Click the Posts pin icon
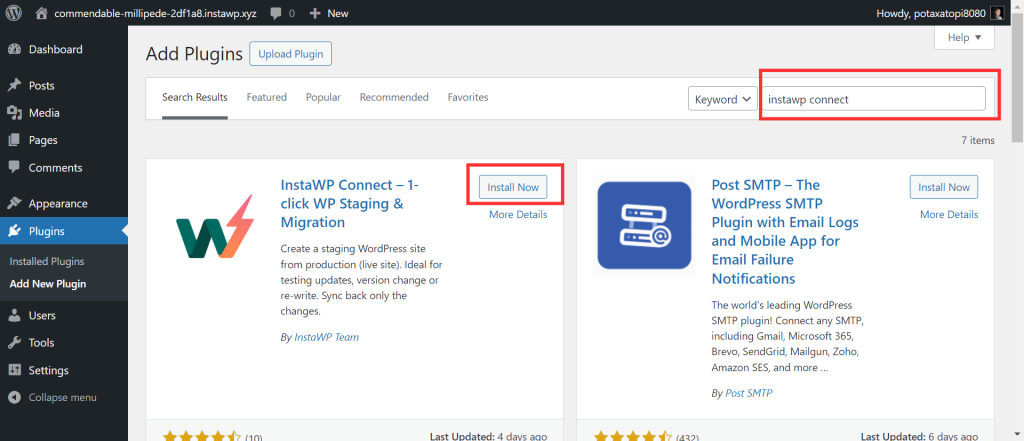Image resolution: width=1024 pixels, height=441 pixels. (14, 86)
